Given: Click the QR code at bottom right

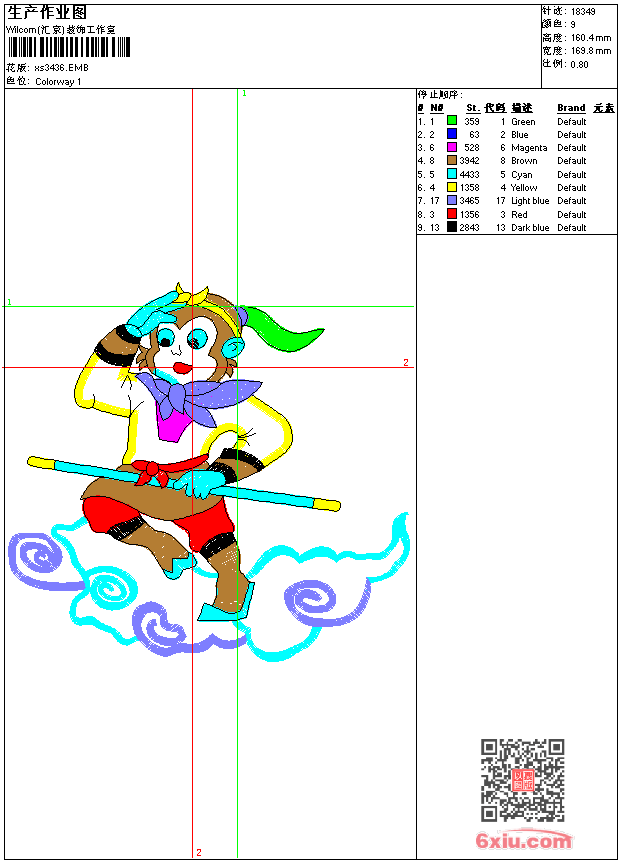Looking at the screenshot, I should point(523,780).
